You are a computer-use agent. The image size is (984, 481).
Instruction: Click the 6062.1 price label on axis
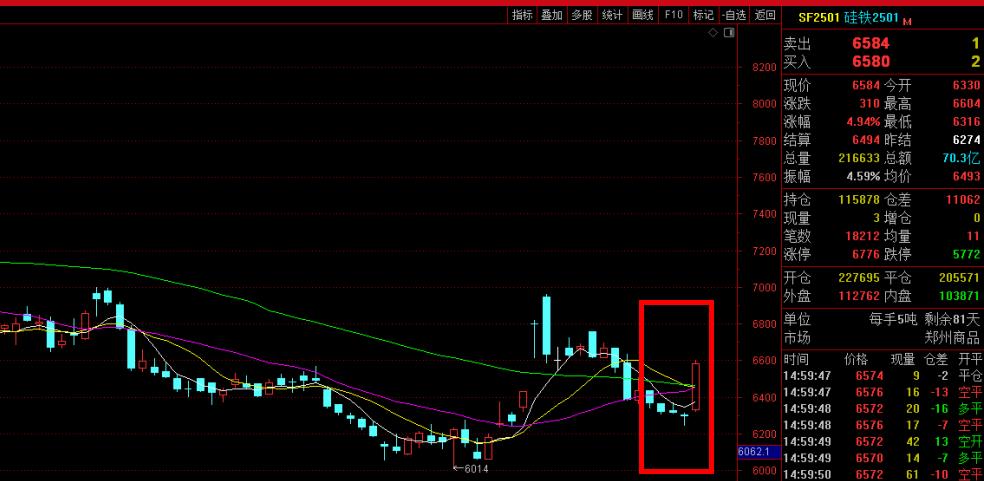click(756, 452)
